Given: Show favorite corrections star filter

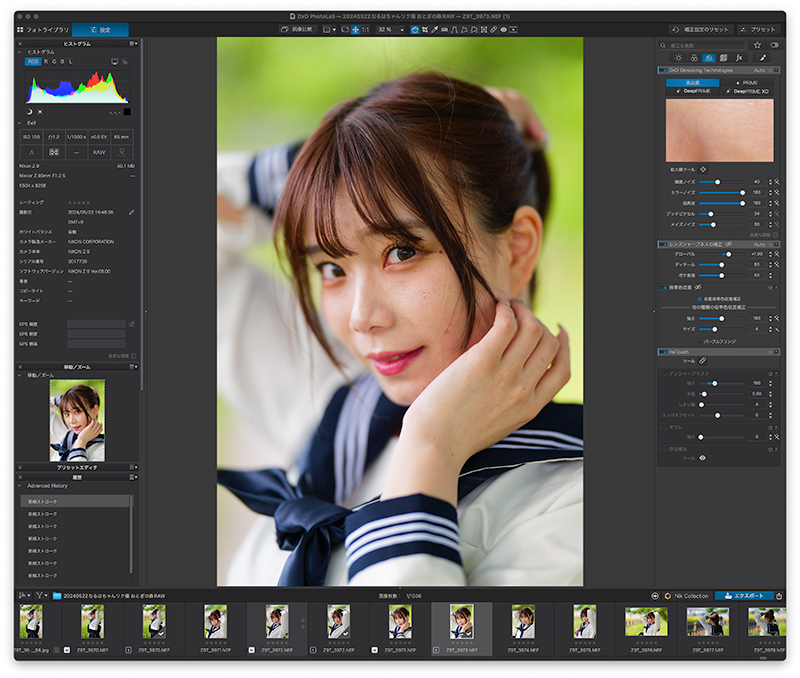Looking at the screenshot, I should 758,45.
